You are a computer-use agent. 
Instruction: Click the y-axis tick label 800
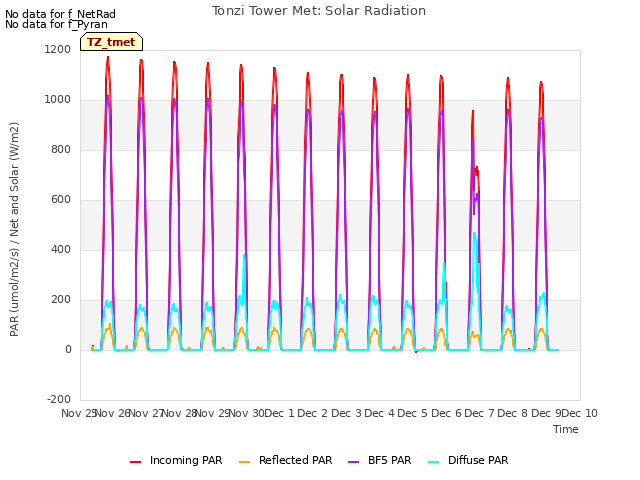click(x=61, y=150)
